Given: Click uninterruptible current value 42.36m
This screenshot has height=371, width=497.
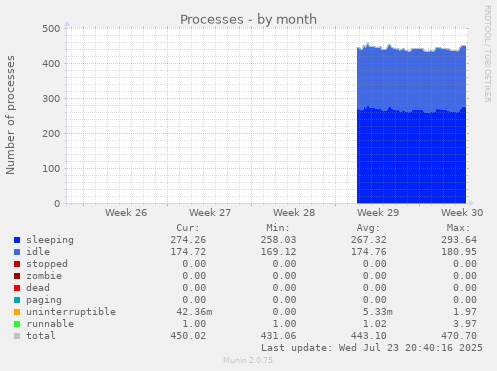Looking at the screenshot, I should tap(194, 312).
